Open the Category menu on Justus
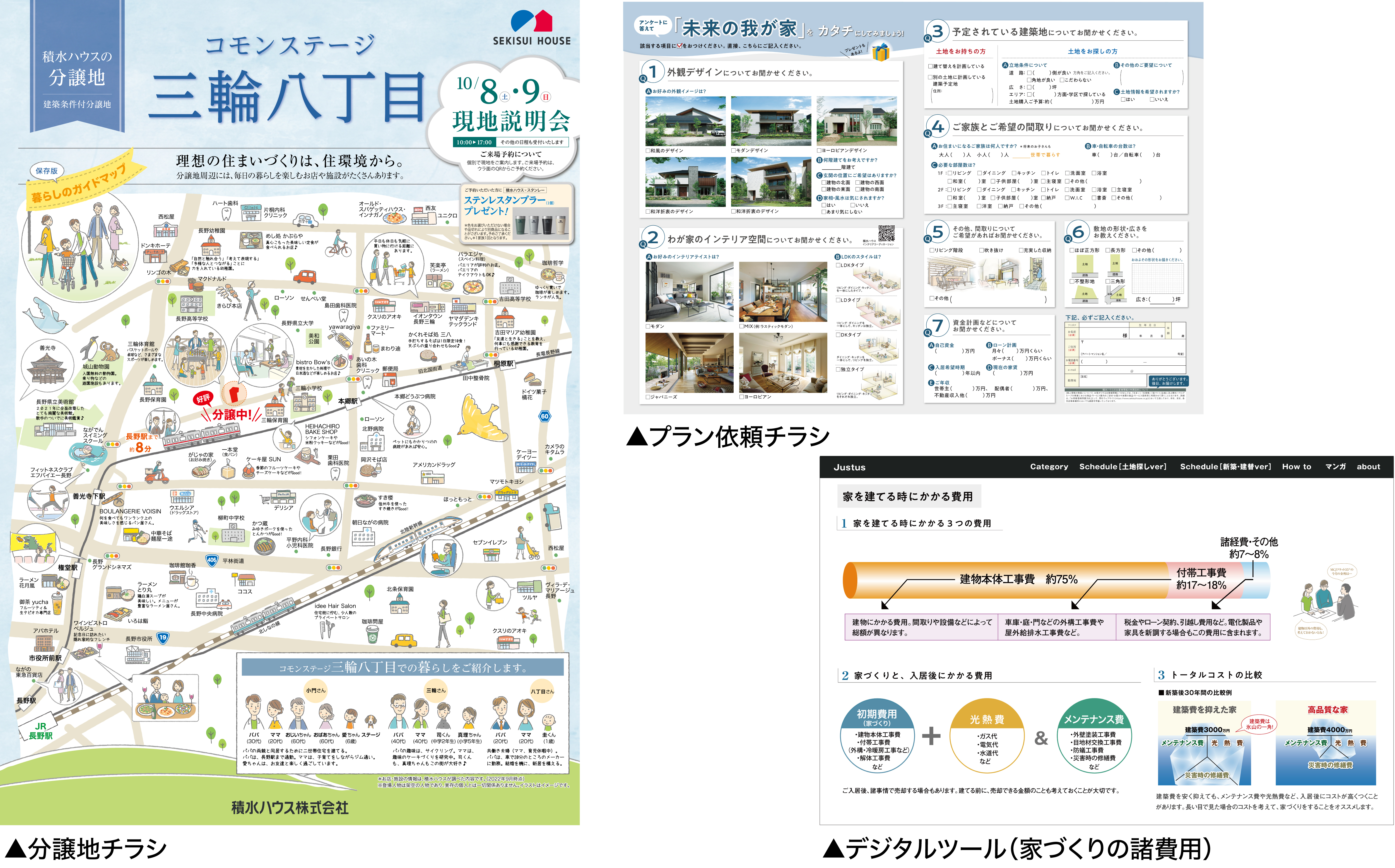Viewport: 1395px width, 868px height. [1048, 467]
